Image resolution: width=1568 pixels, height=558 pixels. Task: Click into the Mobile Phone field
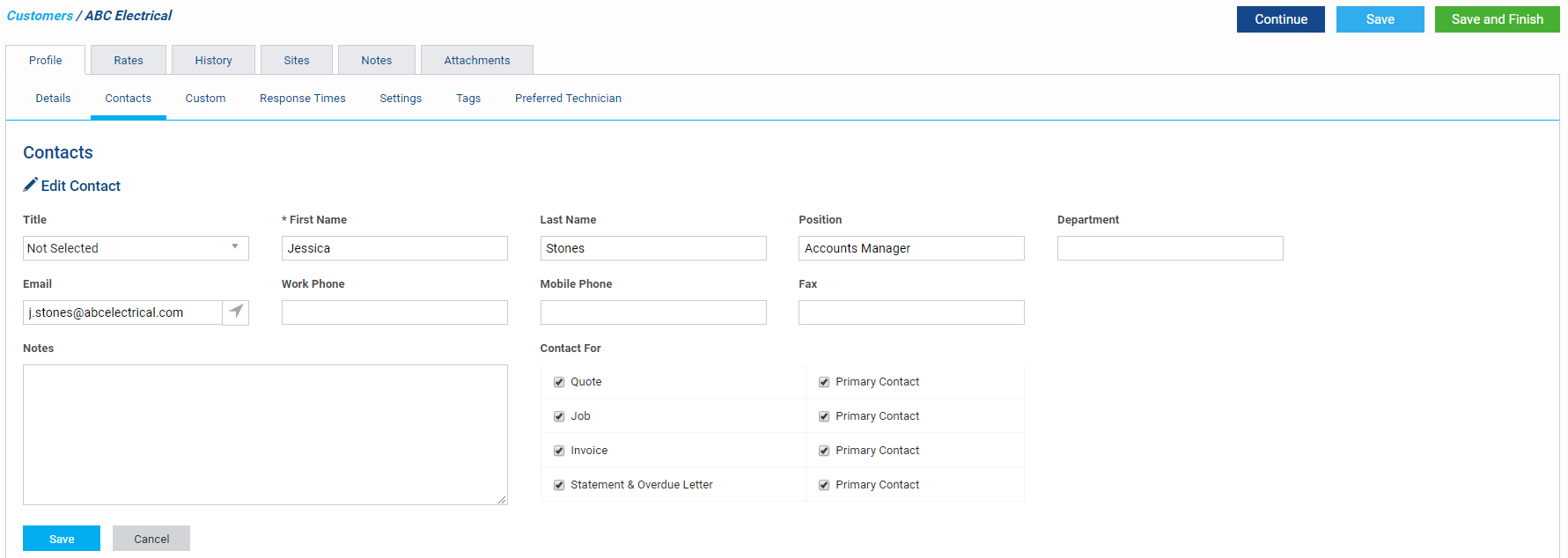point(652,312)
